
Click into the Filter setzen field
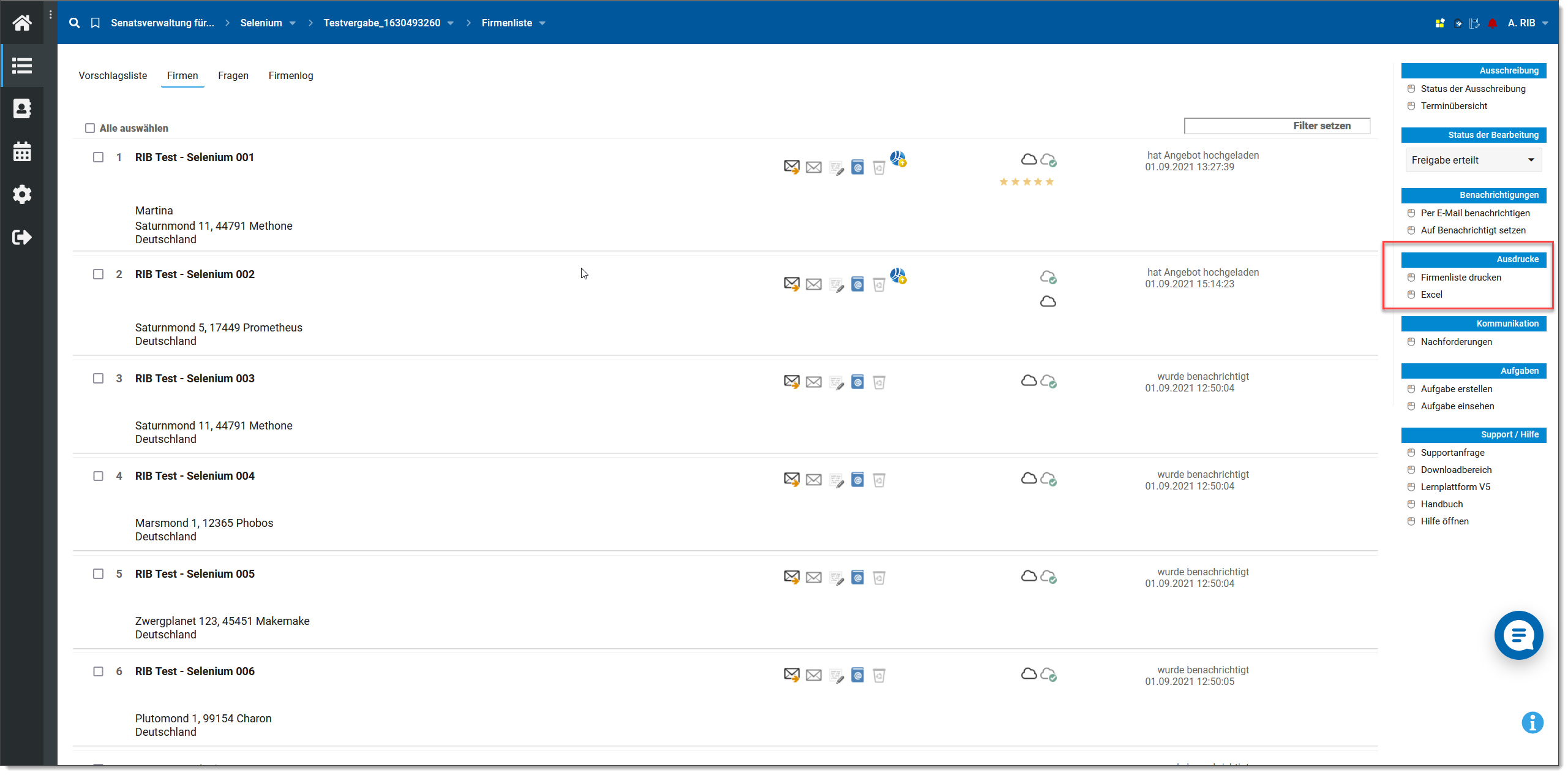(x=1277, y=126)
